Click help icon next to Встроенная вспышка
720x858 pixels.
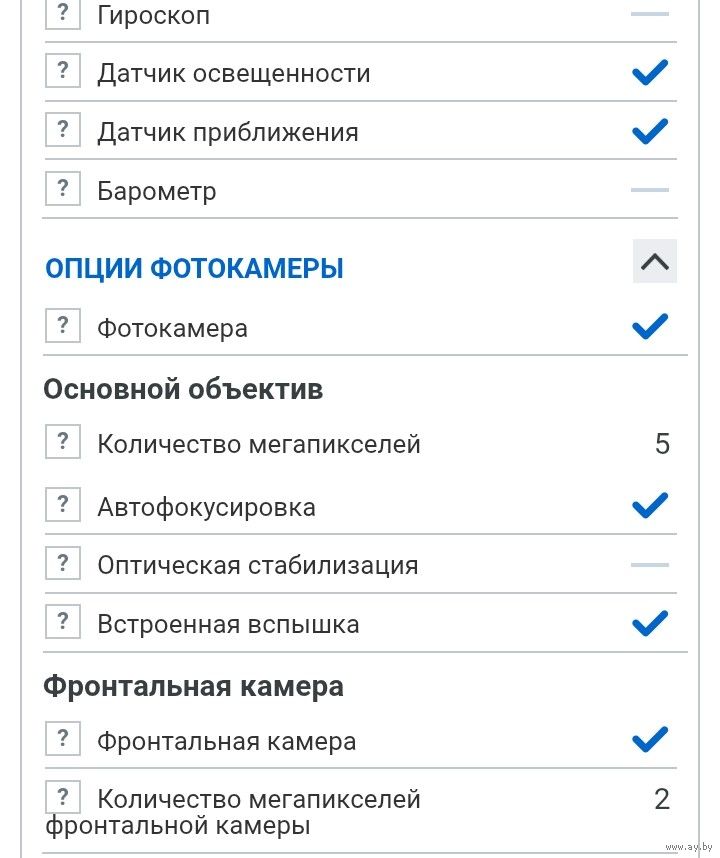(63, 622)
